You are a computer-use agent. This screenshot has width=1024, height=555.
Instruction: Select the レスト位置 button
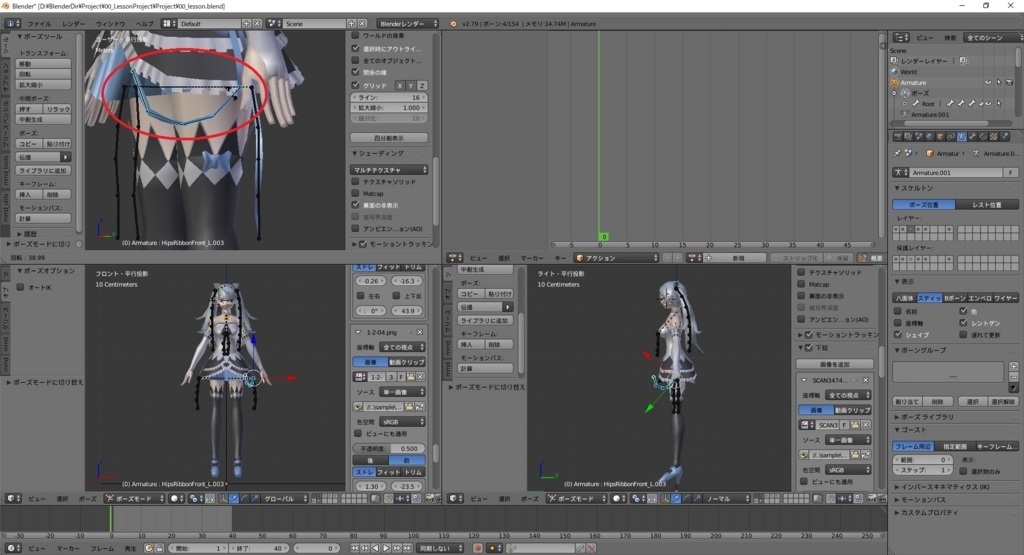(x=986, y=204)
